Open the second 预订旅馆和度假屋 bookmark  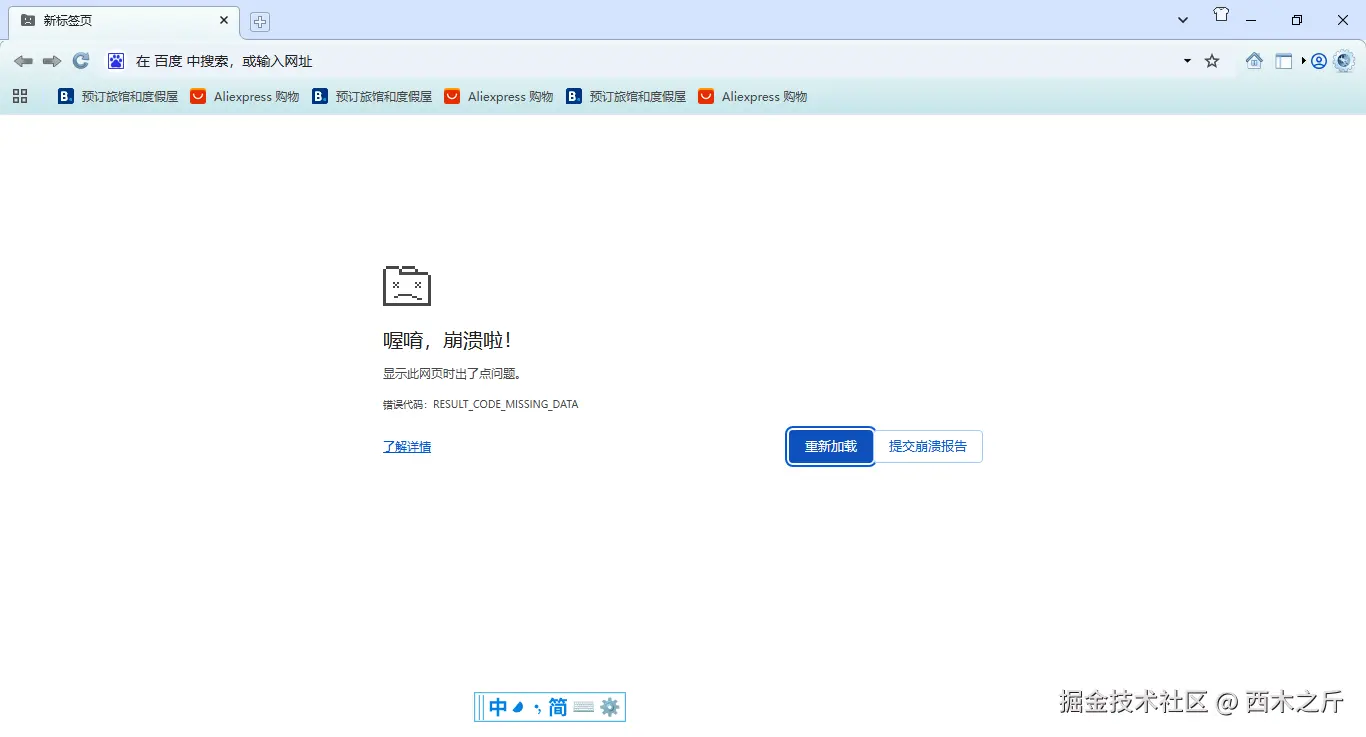(372, 96)
